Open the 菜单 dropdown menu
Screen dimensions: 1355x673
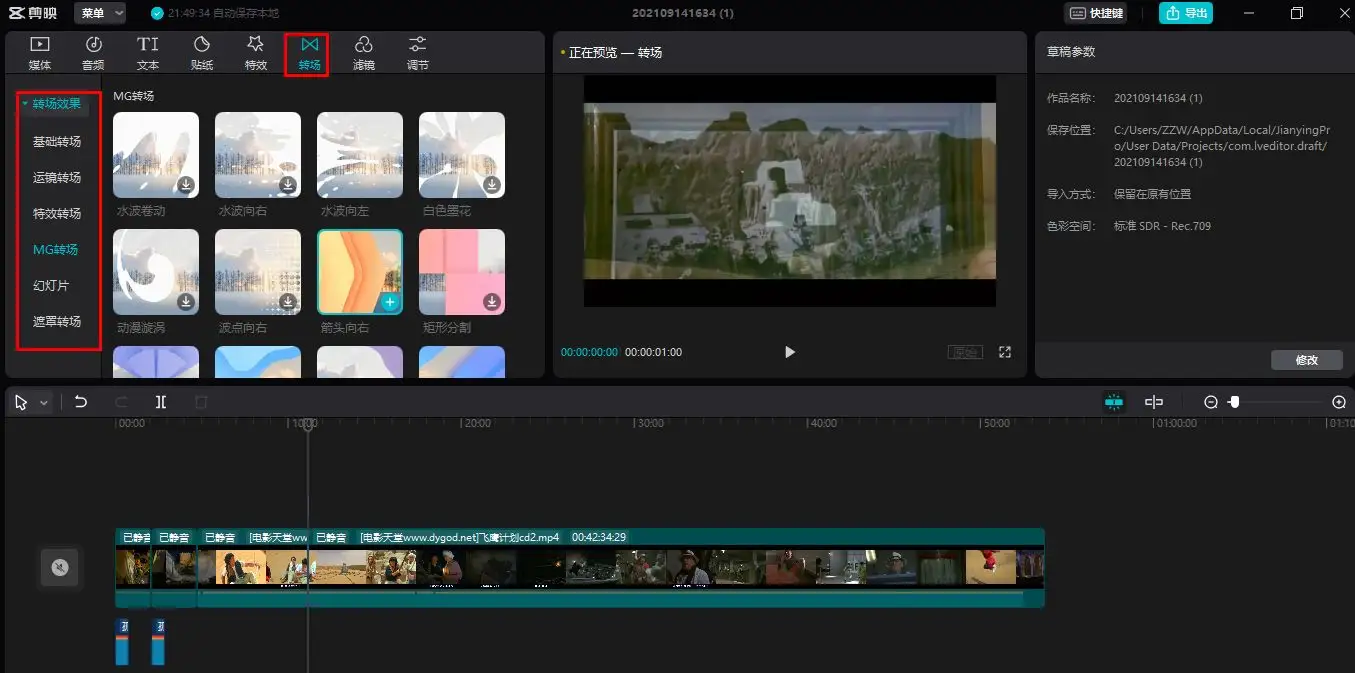(100, 13)
